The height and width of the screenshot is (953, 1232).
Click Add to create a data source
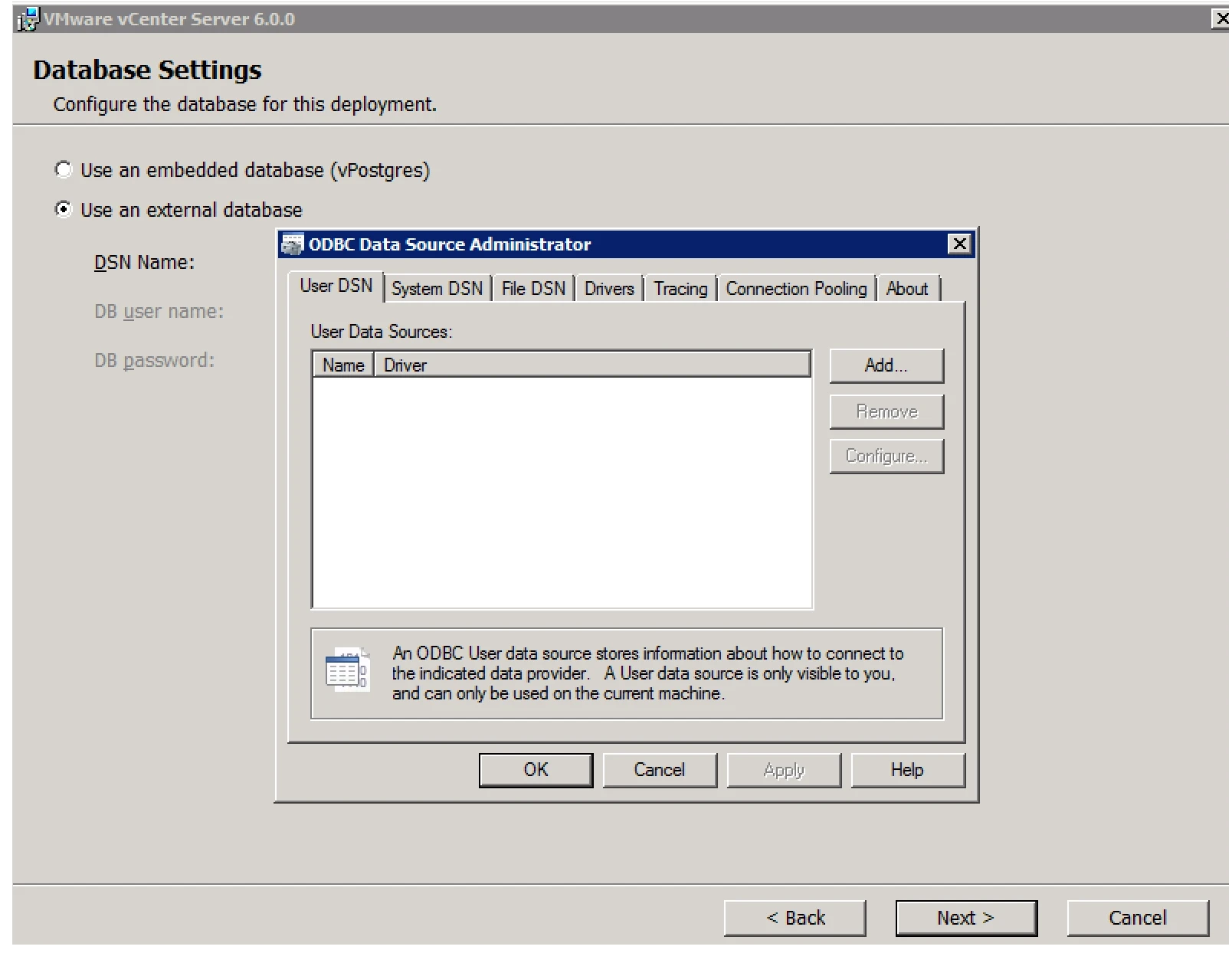pos(886,365)
